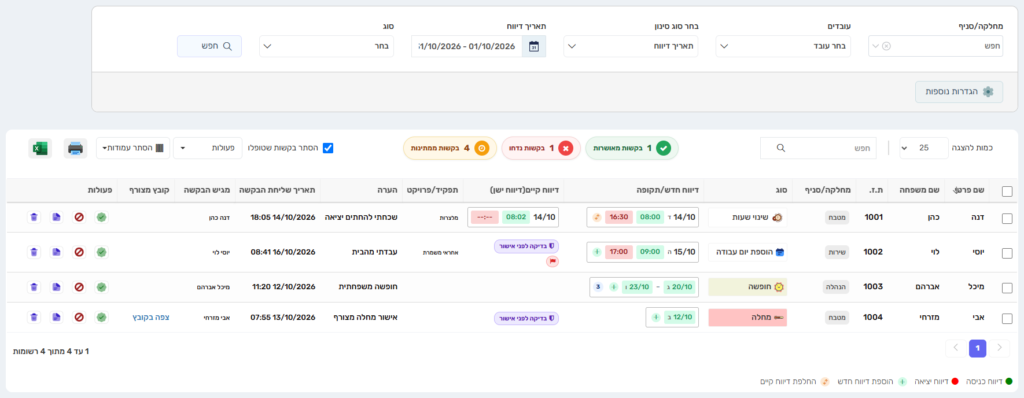Open document icon in row 1001

click(56, 217)
